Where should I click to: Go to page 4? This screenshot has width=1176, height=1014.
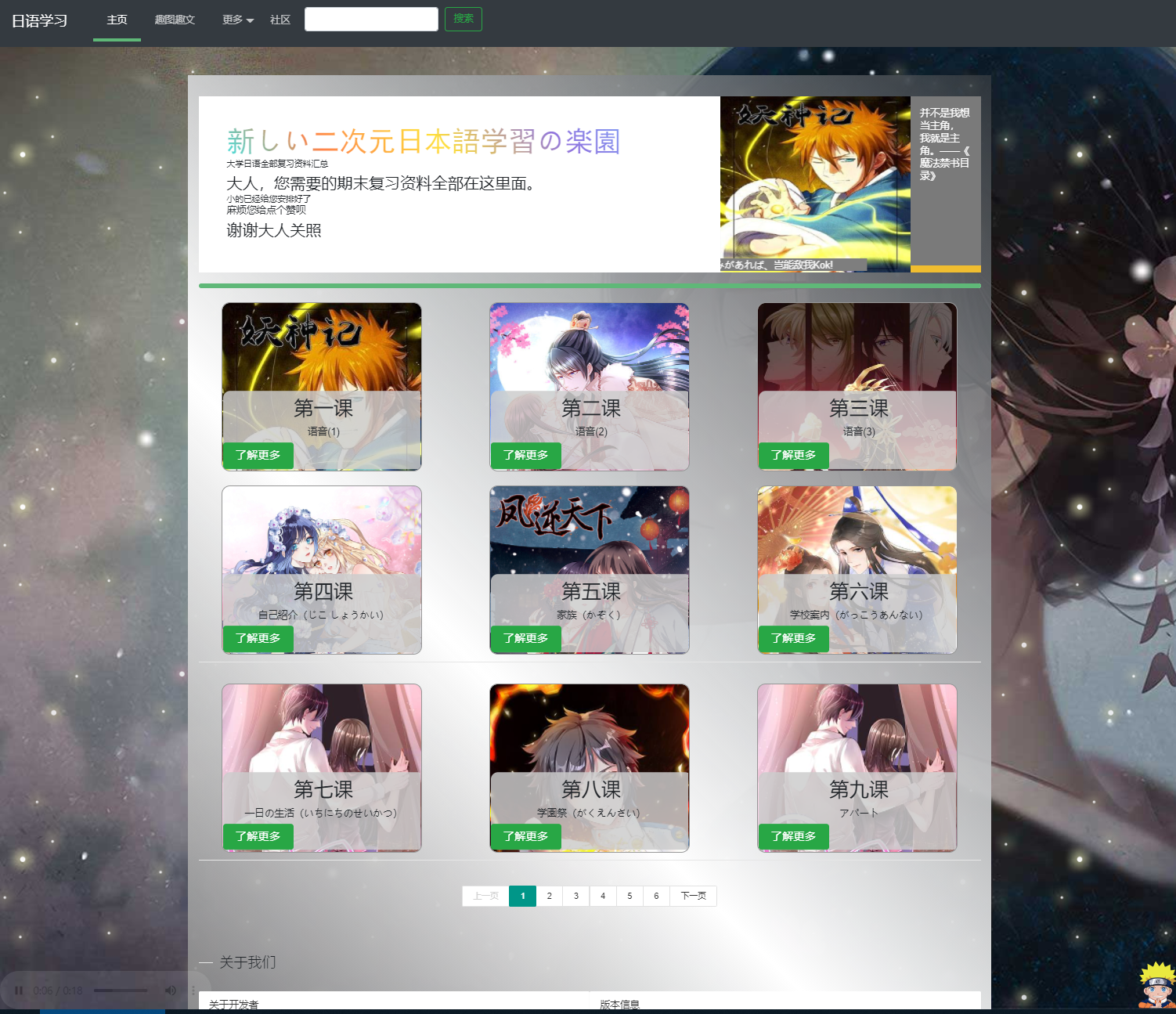[x=603, y=896]
